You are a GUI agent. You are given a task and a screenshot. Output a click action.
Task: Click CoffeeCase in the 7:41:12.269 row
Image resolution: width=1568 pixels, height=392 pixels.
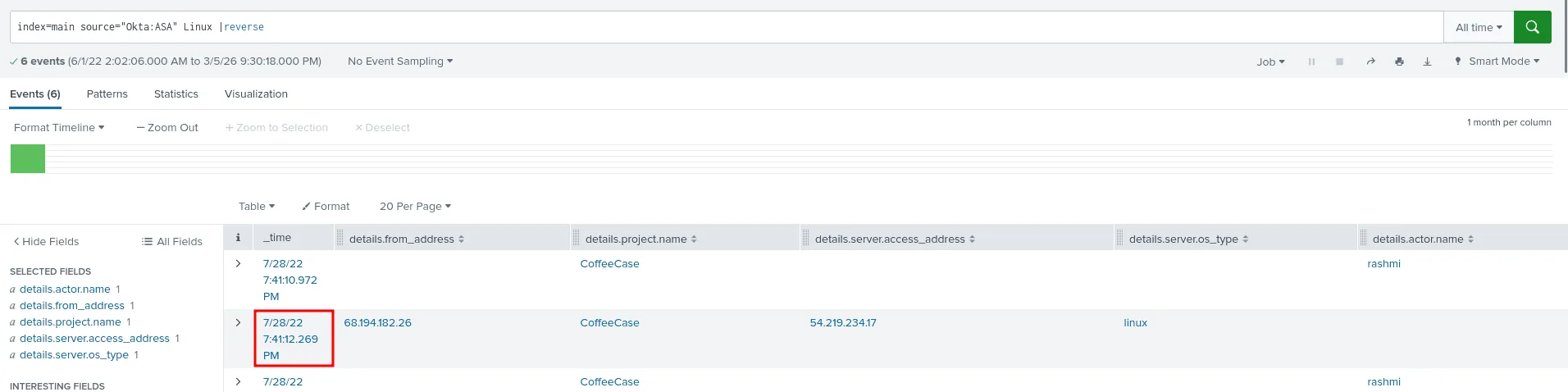pyautogui.click(x=609, y=322)
